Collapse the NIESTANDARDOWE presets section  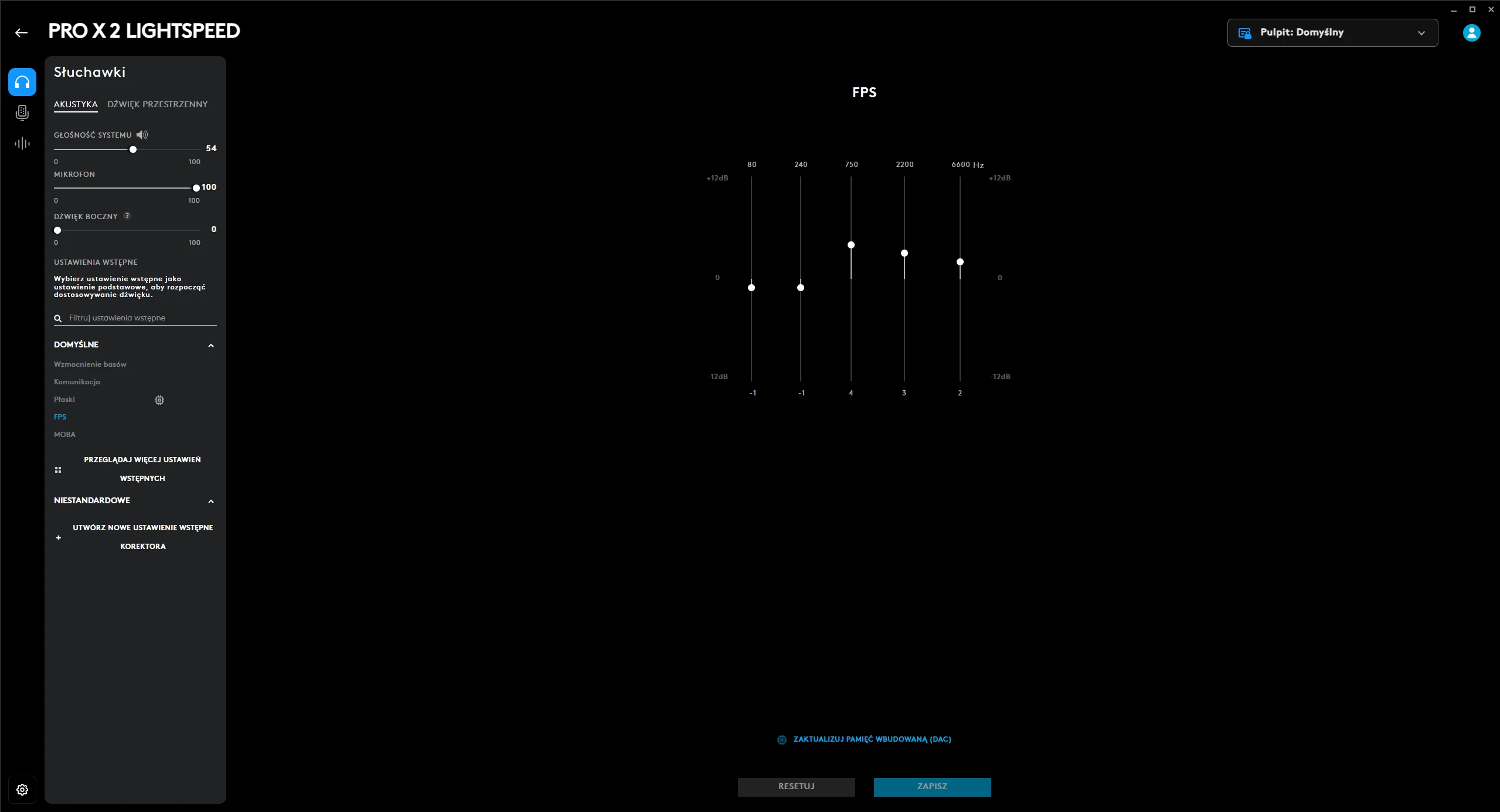click(211, 501)
